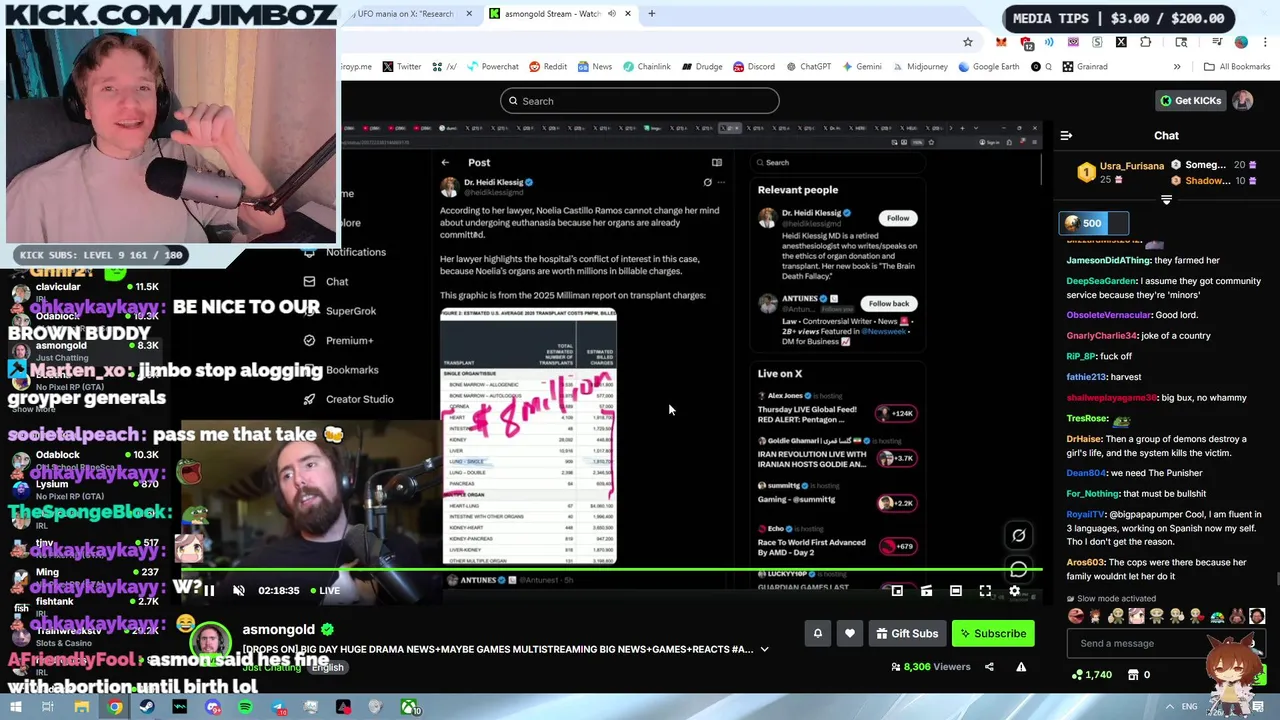
Task: Open the Twitter bookmark
Action: pyautogui.click(x=402, y=67)
